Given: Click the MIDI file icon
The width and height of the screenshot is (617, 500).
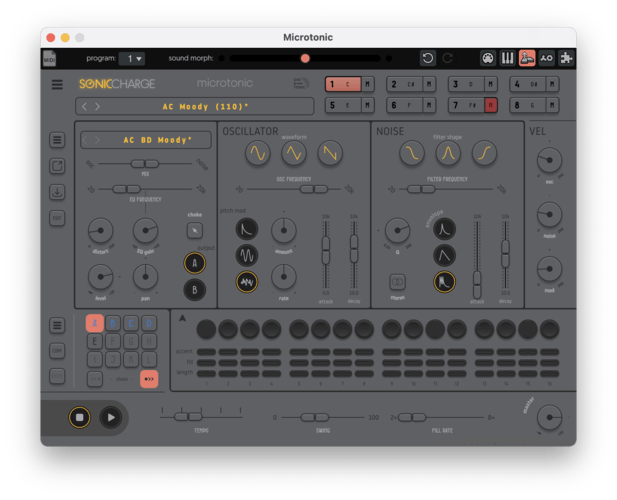Looking at the screenshot, I should pyautogui.click(x=50, y=59).
